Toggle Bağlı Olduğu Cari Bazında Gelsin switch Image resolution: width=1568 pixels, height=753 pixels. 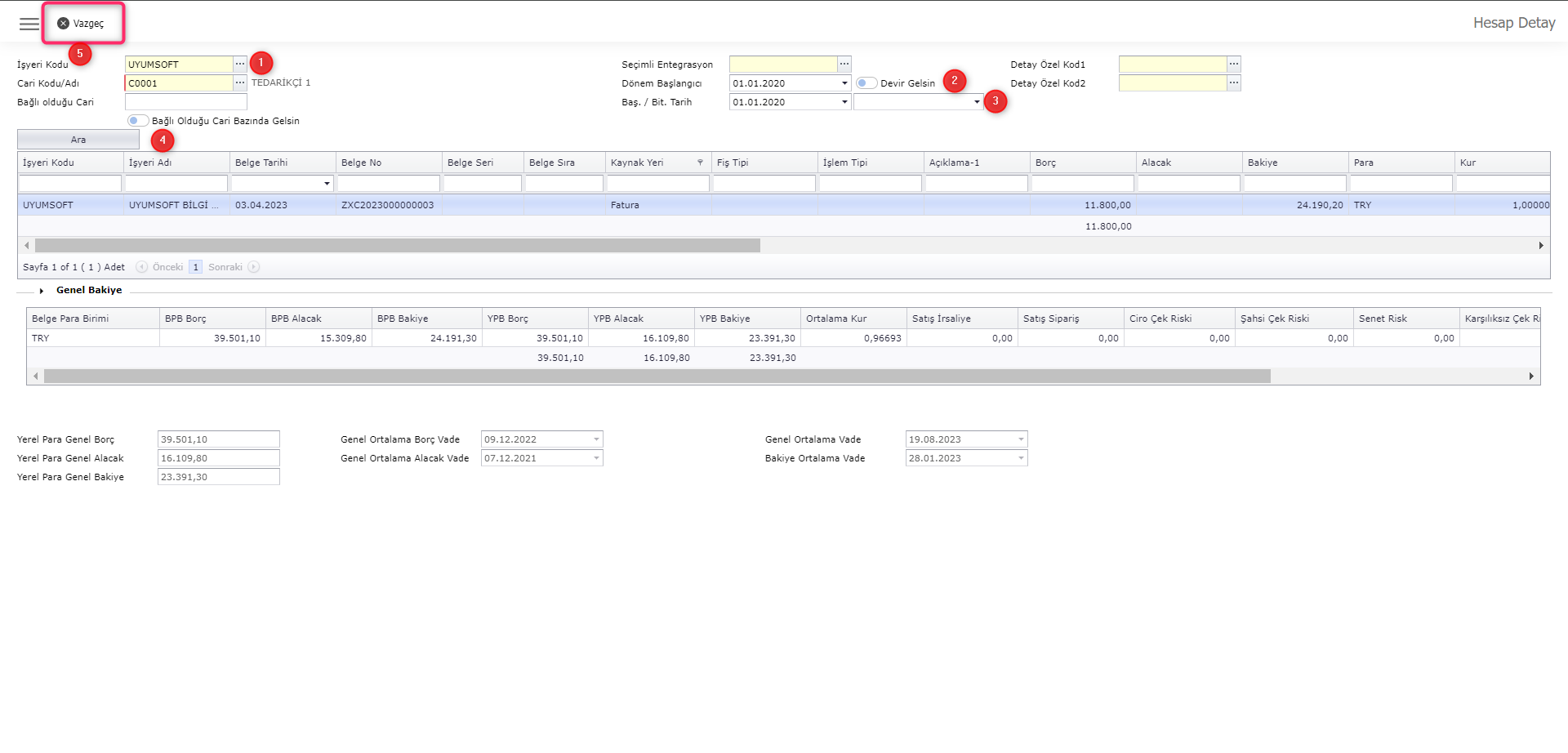tap(138, 121)
